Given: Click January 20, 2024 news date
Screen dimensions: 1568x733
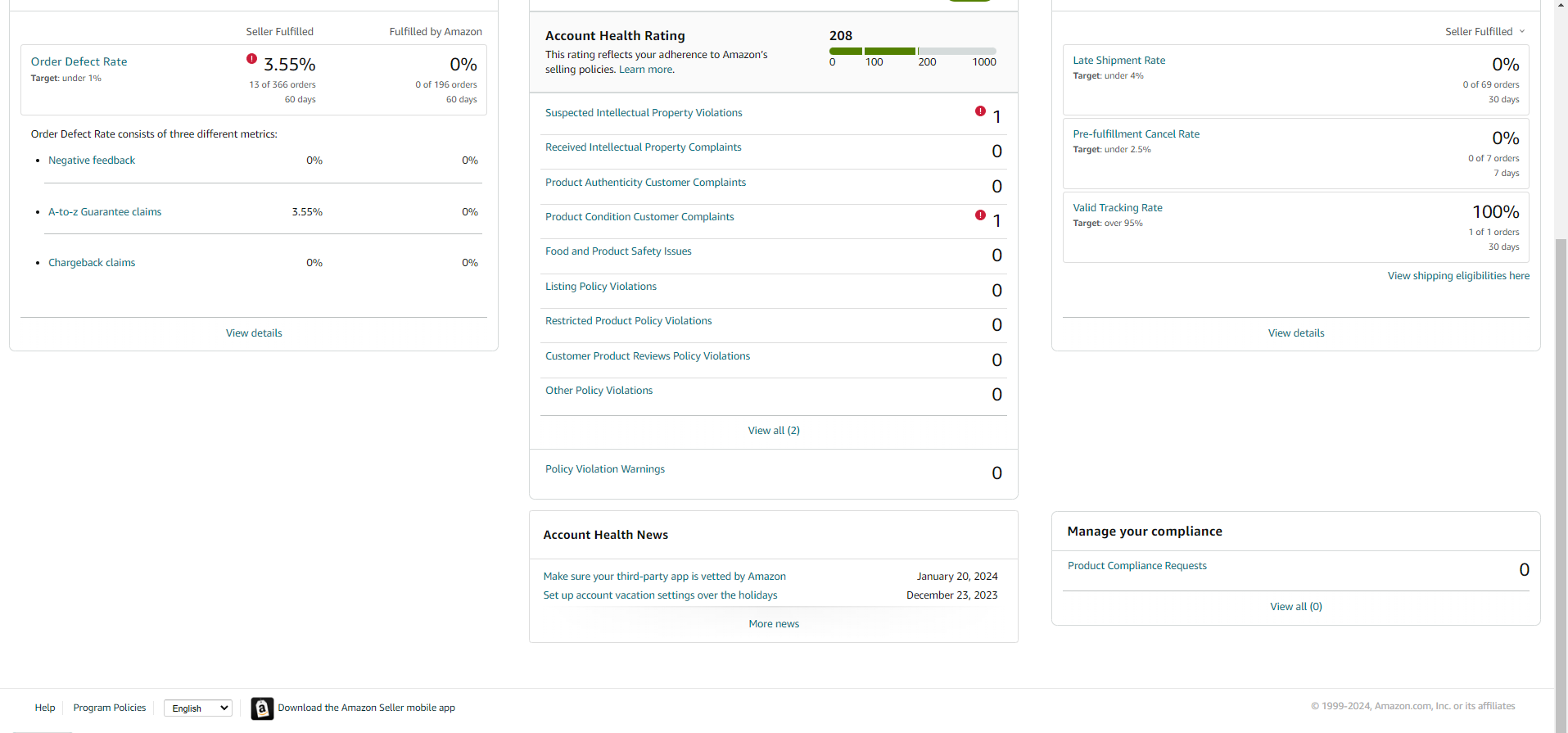Looking at the screenshot, I should [957, 577].
